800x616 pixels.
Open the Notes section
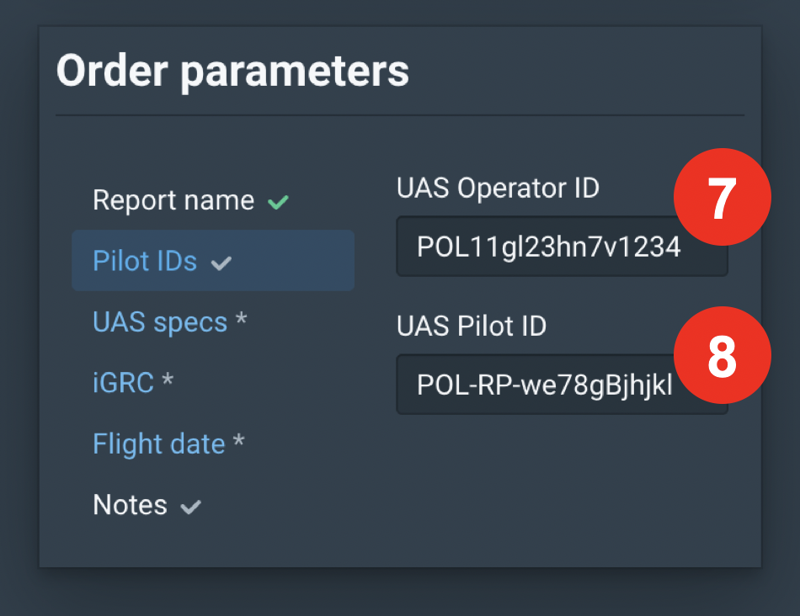tap(130, 505)
